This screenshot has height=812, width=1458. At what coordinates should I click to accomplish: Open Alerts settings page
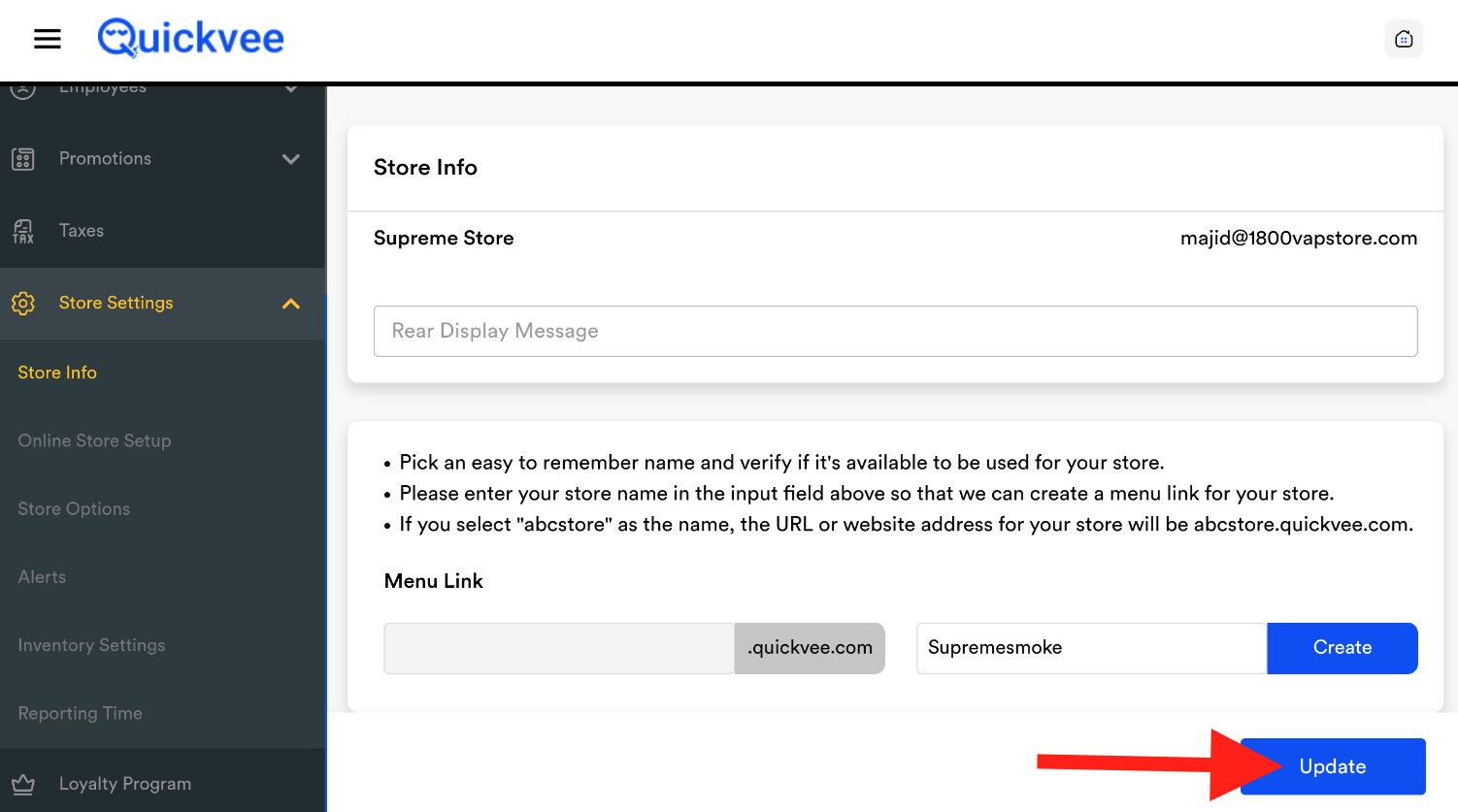pyautogui.click(x=42, y=577)
